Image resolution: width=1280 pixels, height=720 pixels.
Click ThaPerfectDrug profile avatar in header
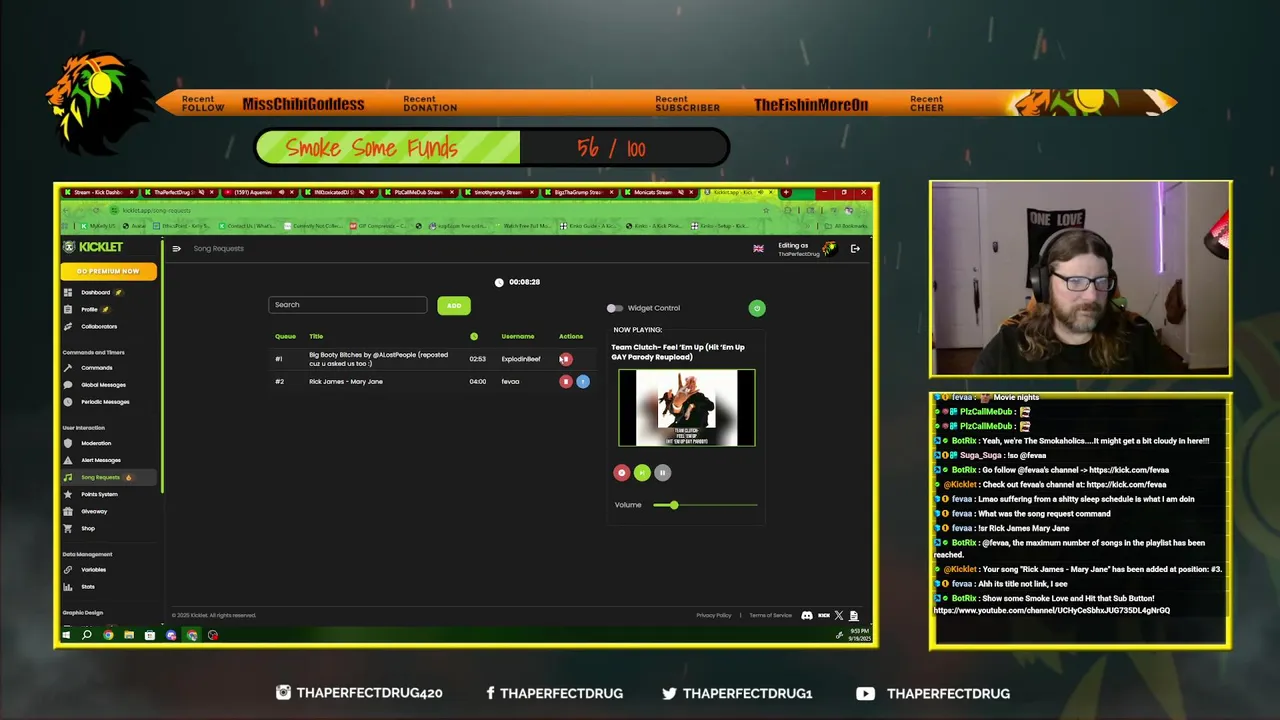[x=829, y=248]
